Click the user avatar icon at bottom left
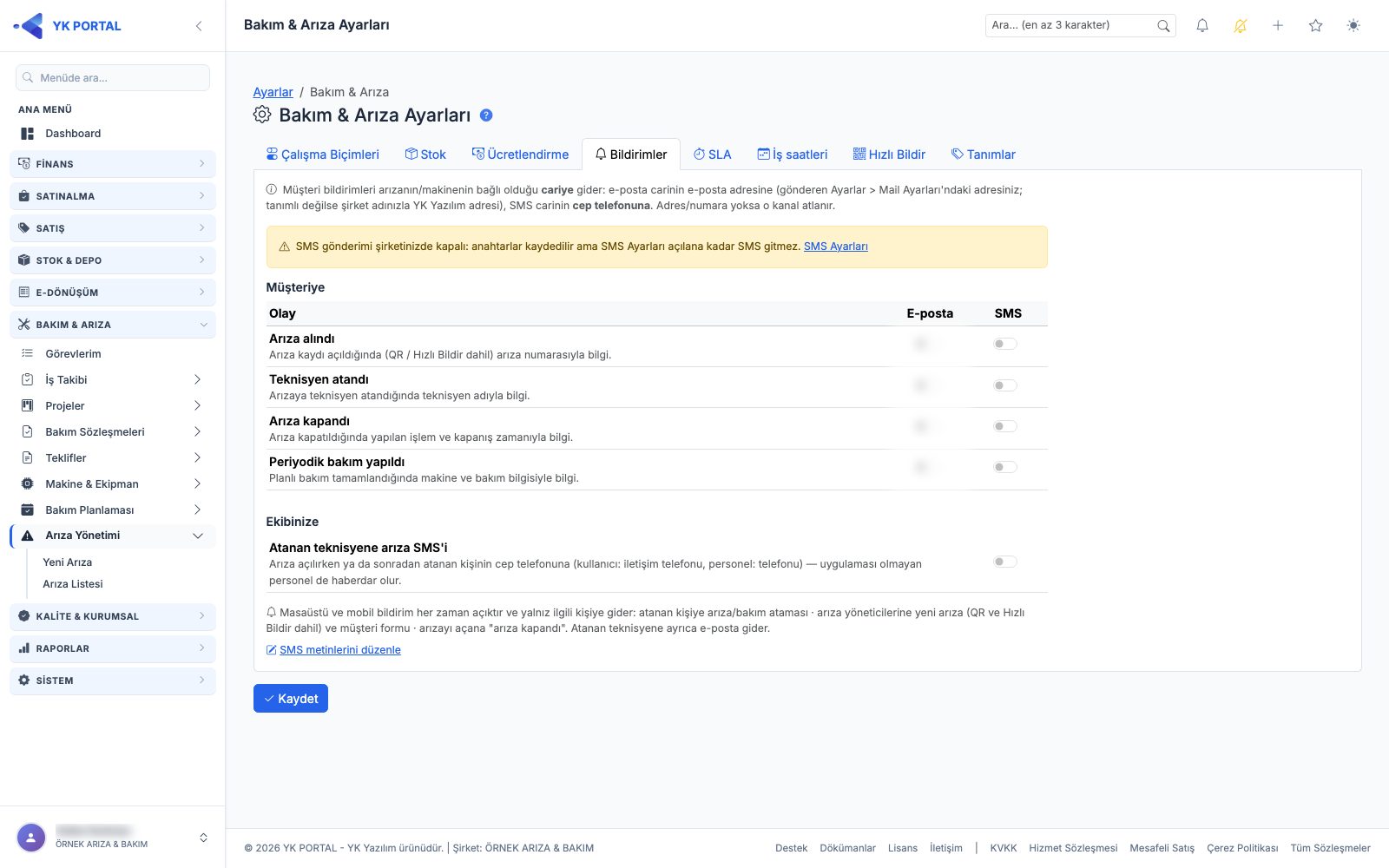The width and height of the screenshot is (1389, 868). click(31, 838)
